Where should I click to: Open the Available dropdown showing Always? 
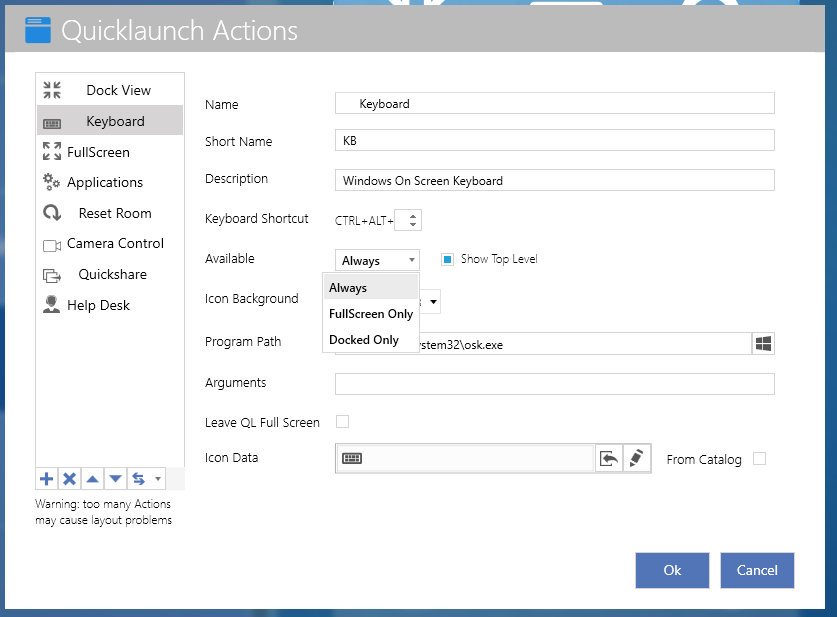[x=377, y=260]
